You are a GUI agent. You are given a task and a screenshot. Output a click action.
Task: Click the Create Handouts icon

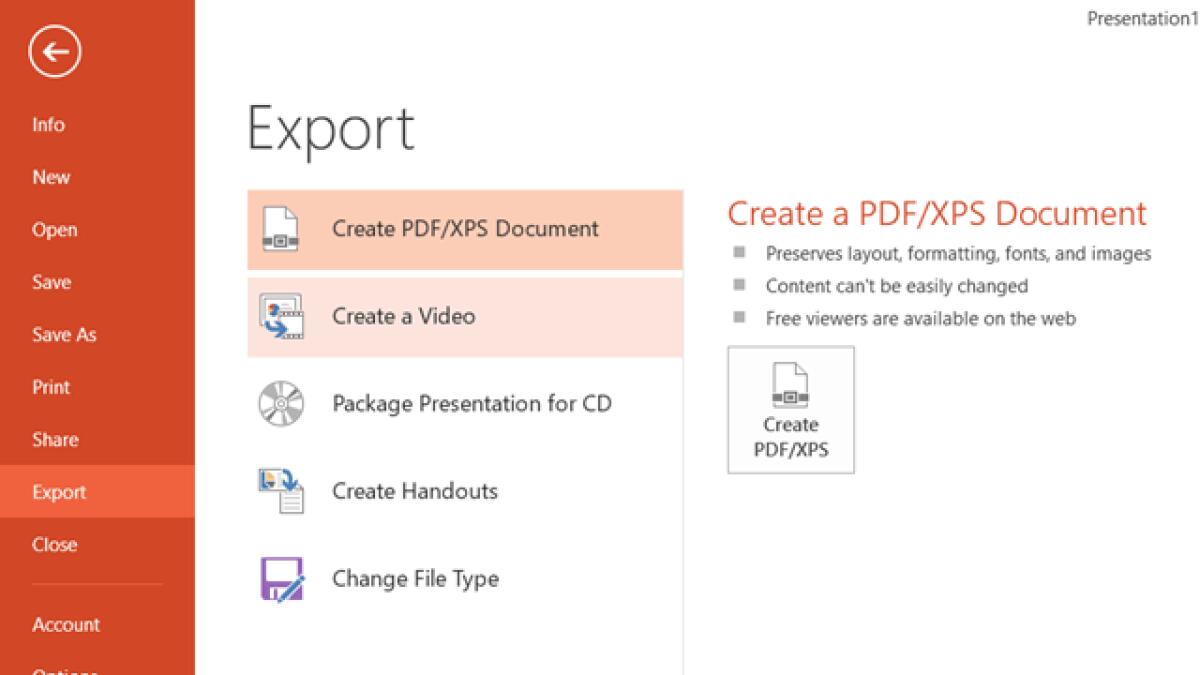[281, 491]
